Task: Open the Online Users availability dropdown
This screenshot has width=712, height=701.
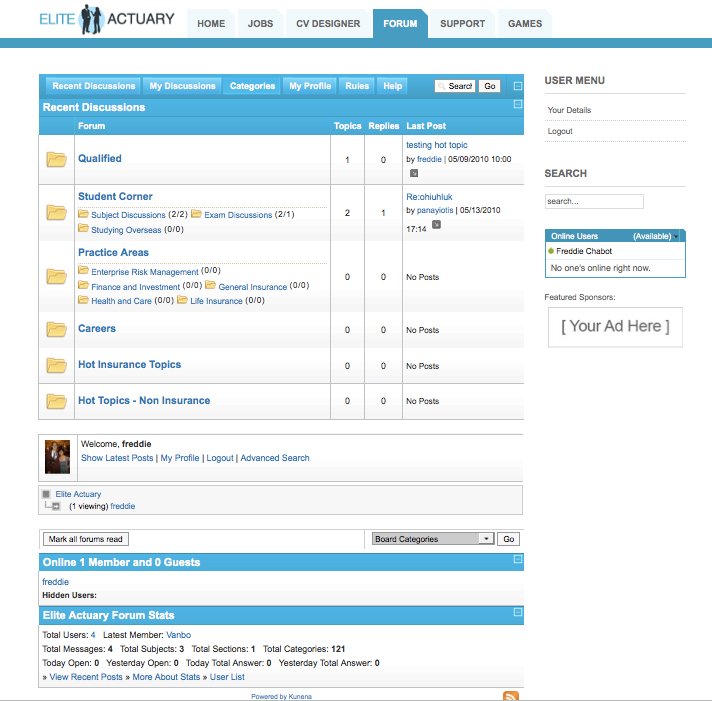Action: (x=678, y=236)
